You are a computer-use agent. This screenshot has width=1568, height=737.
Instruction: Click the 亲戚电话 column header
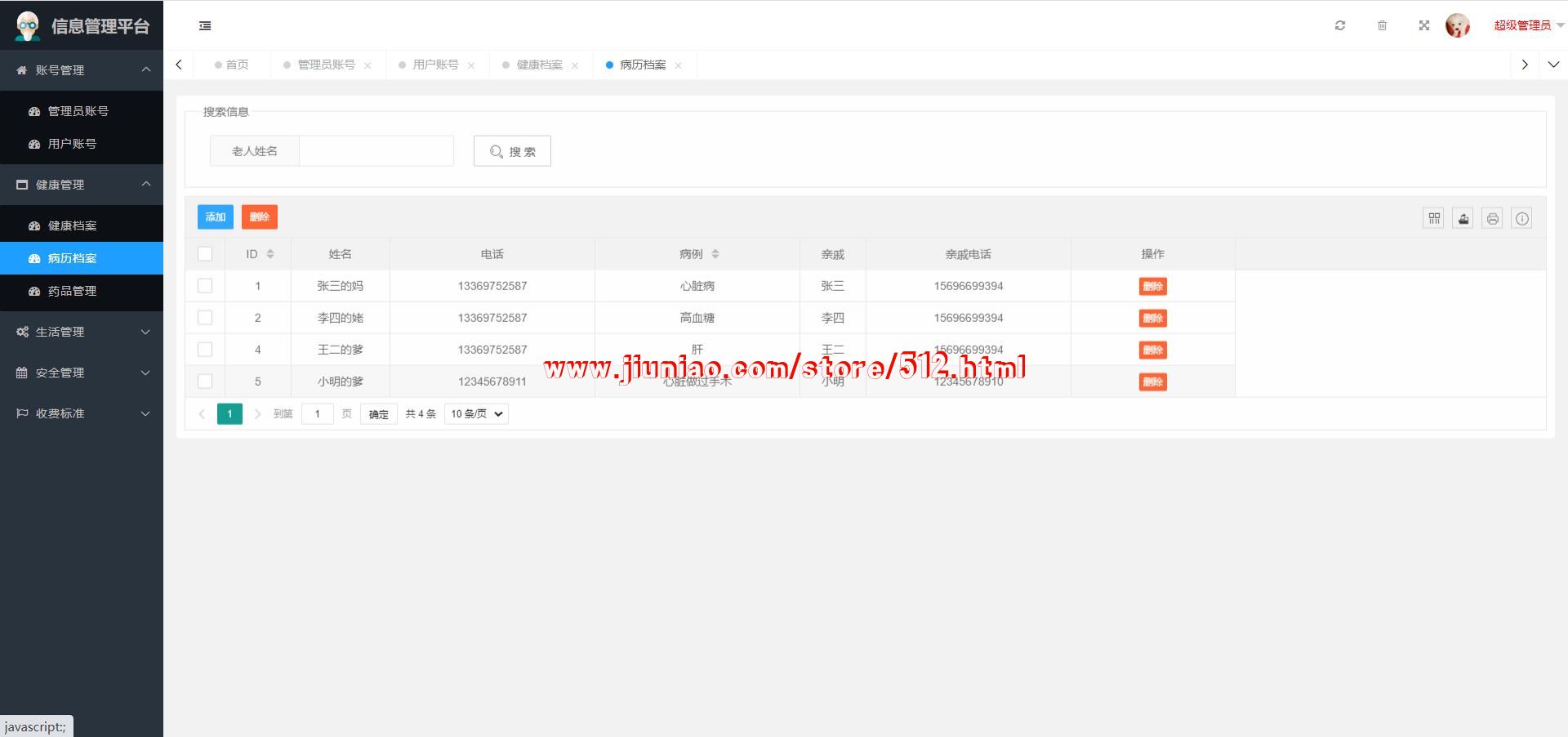(x=969, y=254)
